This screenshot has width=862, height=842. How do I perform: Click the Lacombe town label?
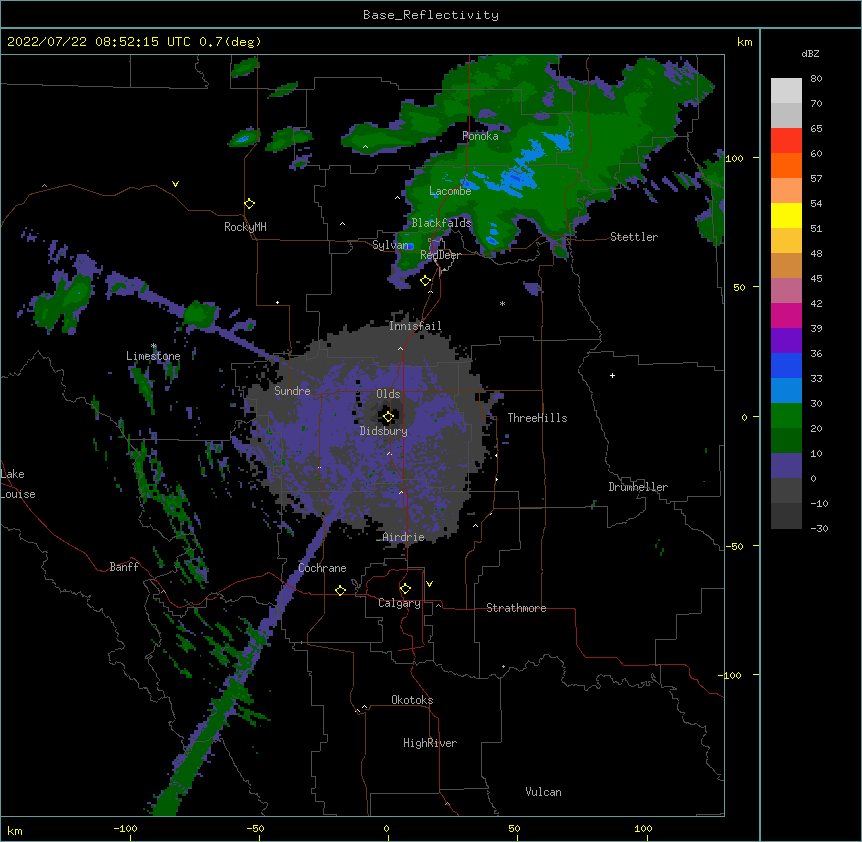point(450,191)
